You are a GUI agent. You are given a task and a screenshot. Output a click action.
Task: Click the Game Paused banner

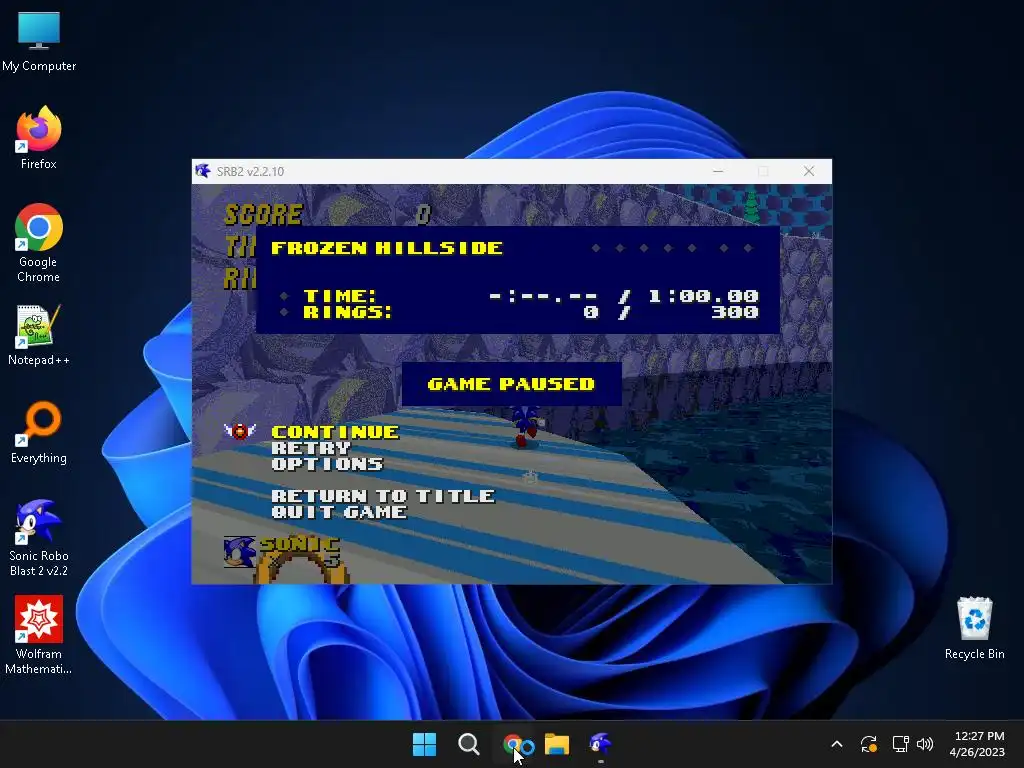[x=511, y=384]
